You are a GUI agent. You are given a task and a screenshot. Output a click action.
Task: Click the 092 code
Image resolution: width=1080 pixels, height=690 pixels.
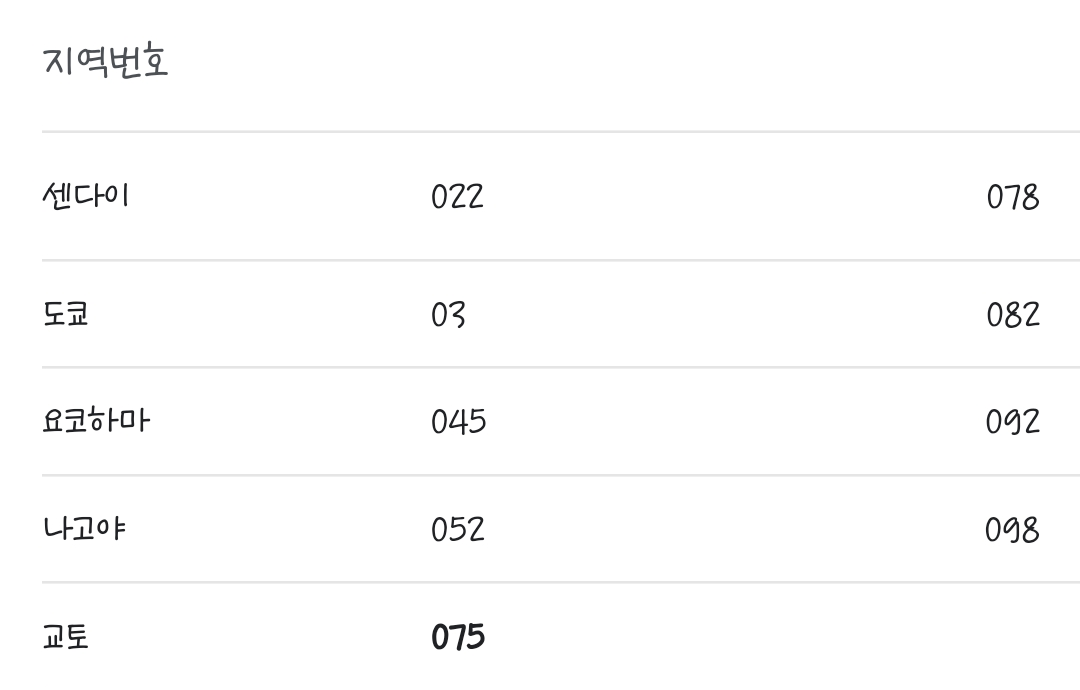pyautogui.click(x=1012, y=421)
